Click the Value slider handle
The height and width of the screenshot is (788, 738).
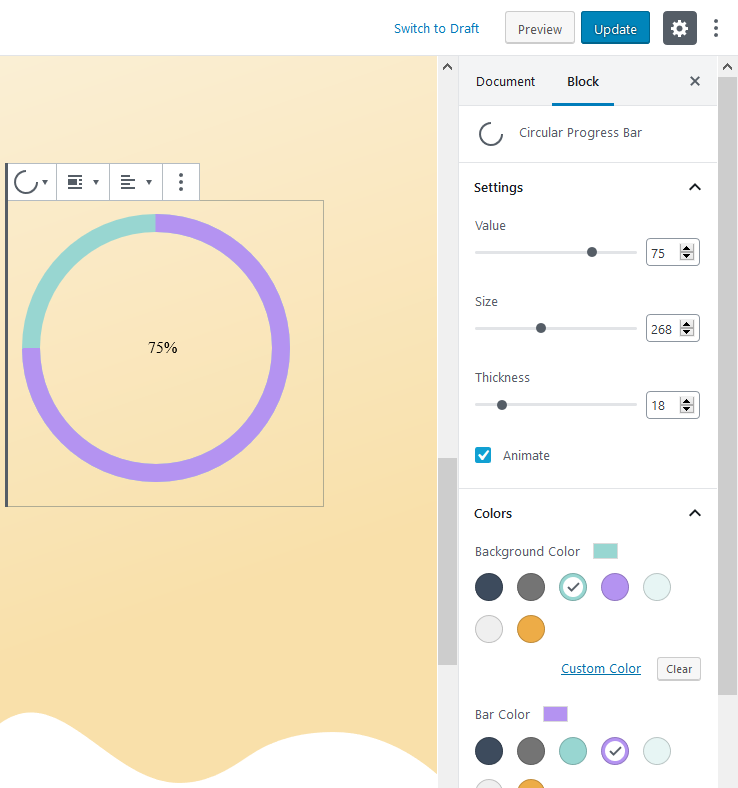coord(592,252)
